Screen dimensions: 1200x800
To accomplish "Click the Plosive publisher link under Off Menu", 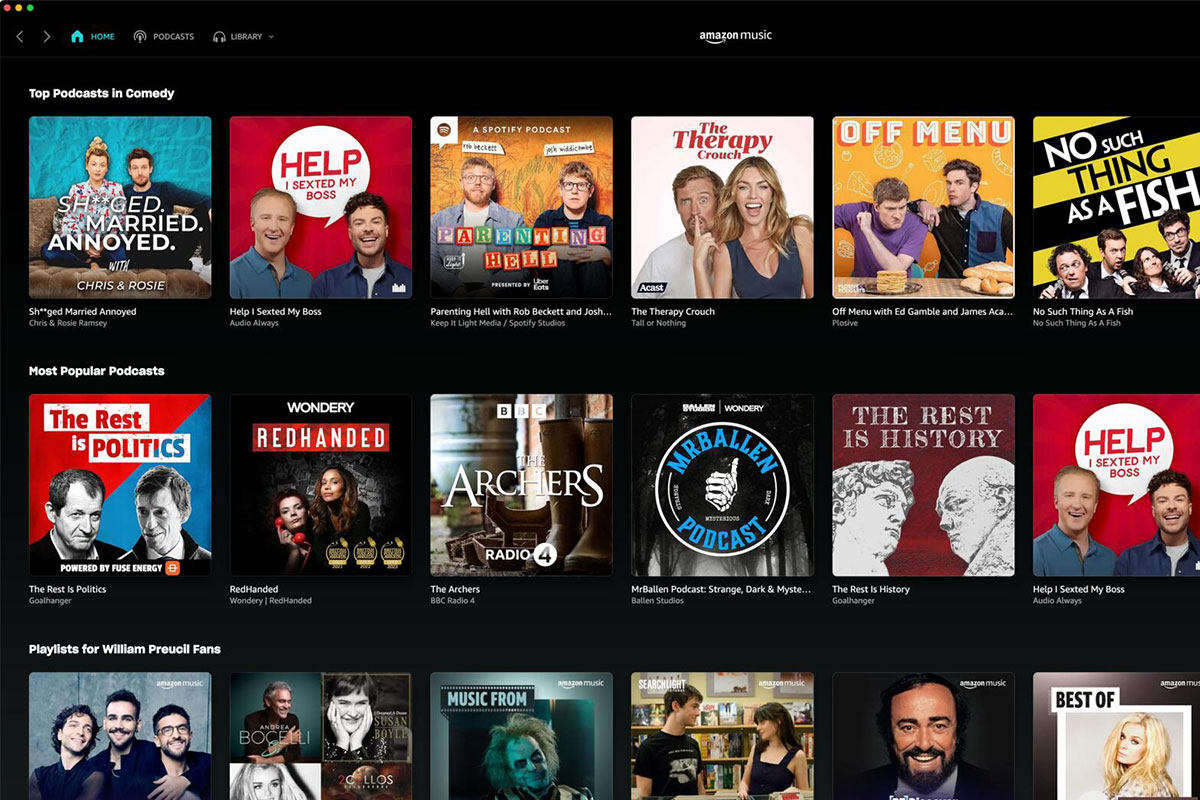I will 844,323.
